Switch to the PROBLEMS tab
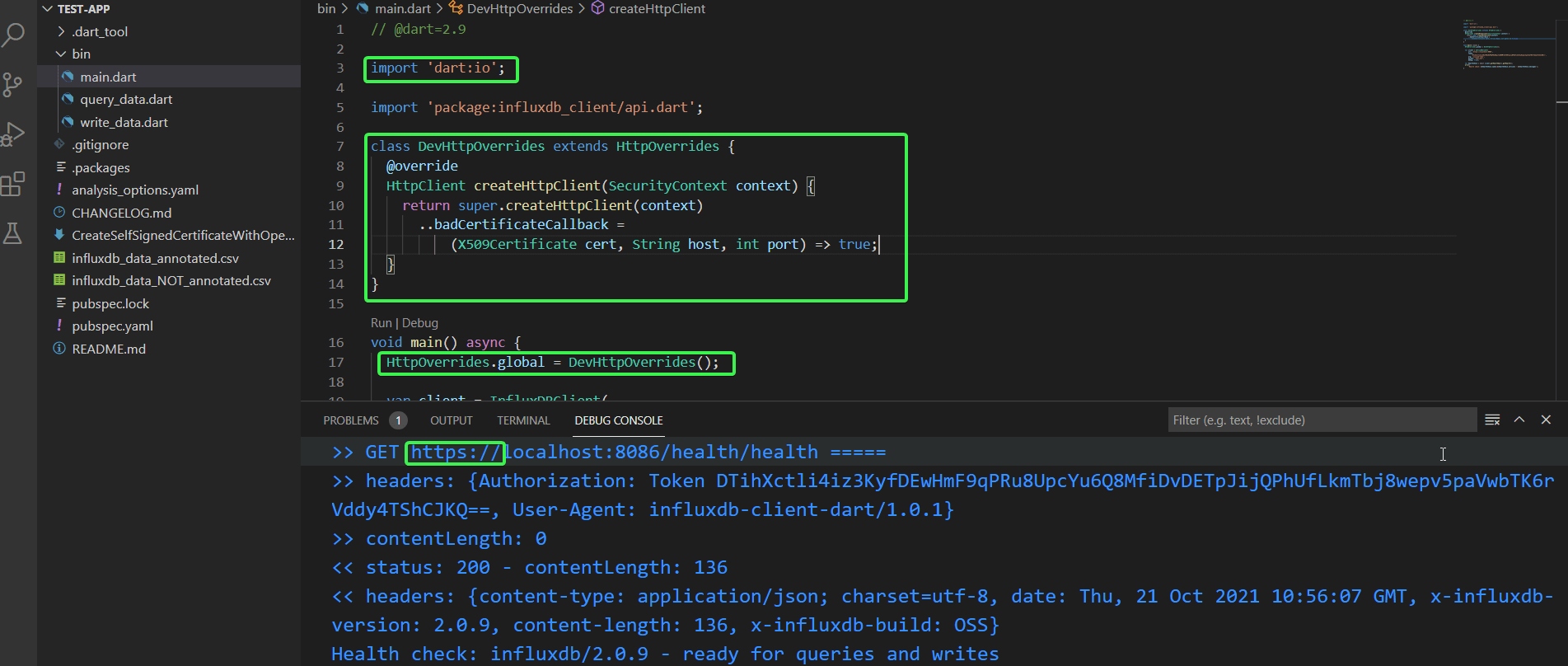1568x666 pixels. click(351, 420)
